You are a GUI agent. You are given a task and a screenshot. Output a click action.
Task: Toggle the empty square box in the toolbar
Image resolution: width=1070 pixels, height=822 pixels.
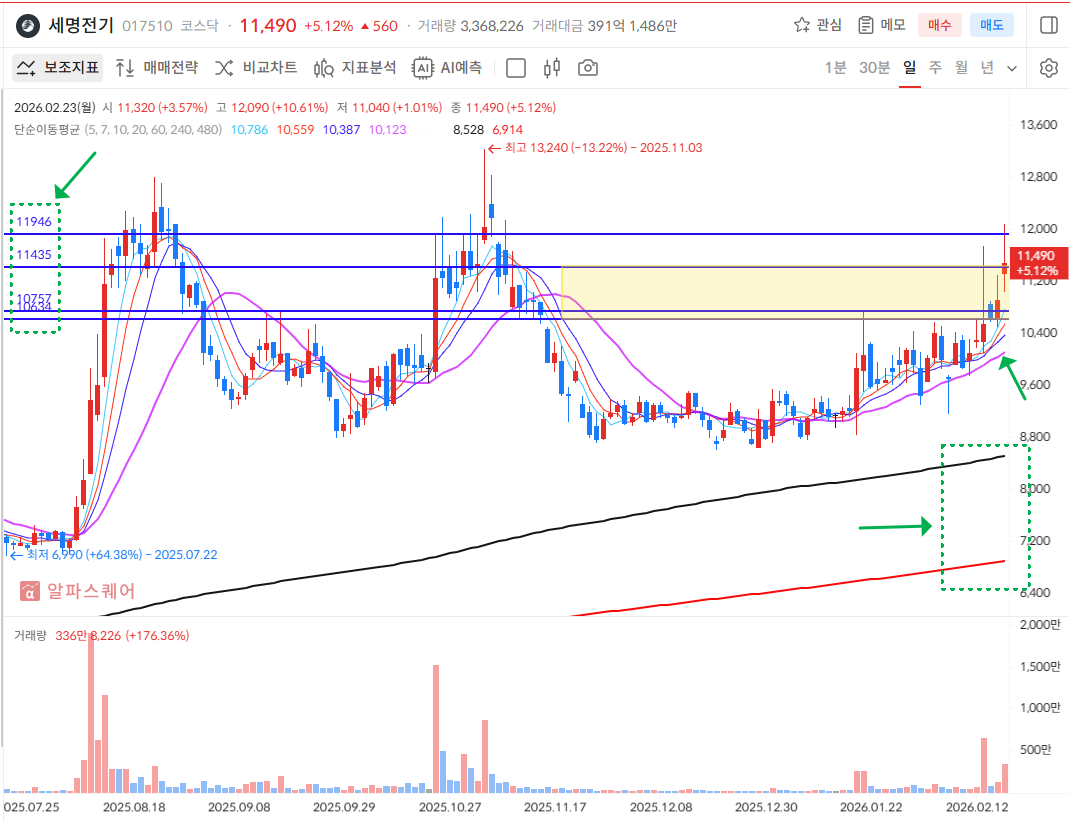click(x=516, y=68)
